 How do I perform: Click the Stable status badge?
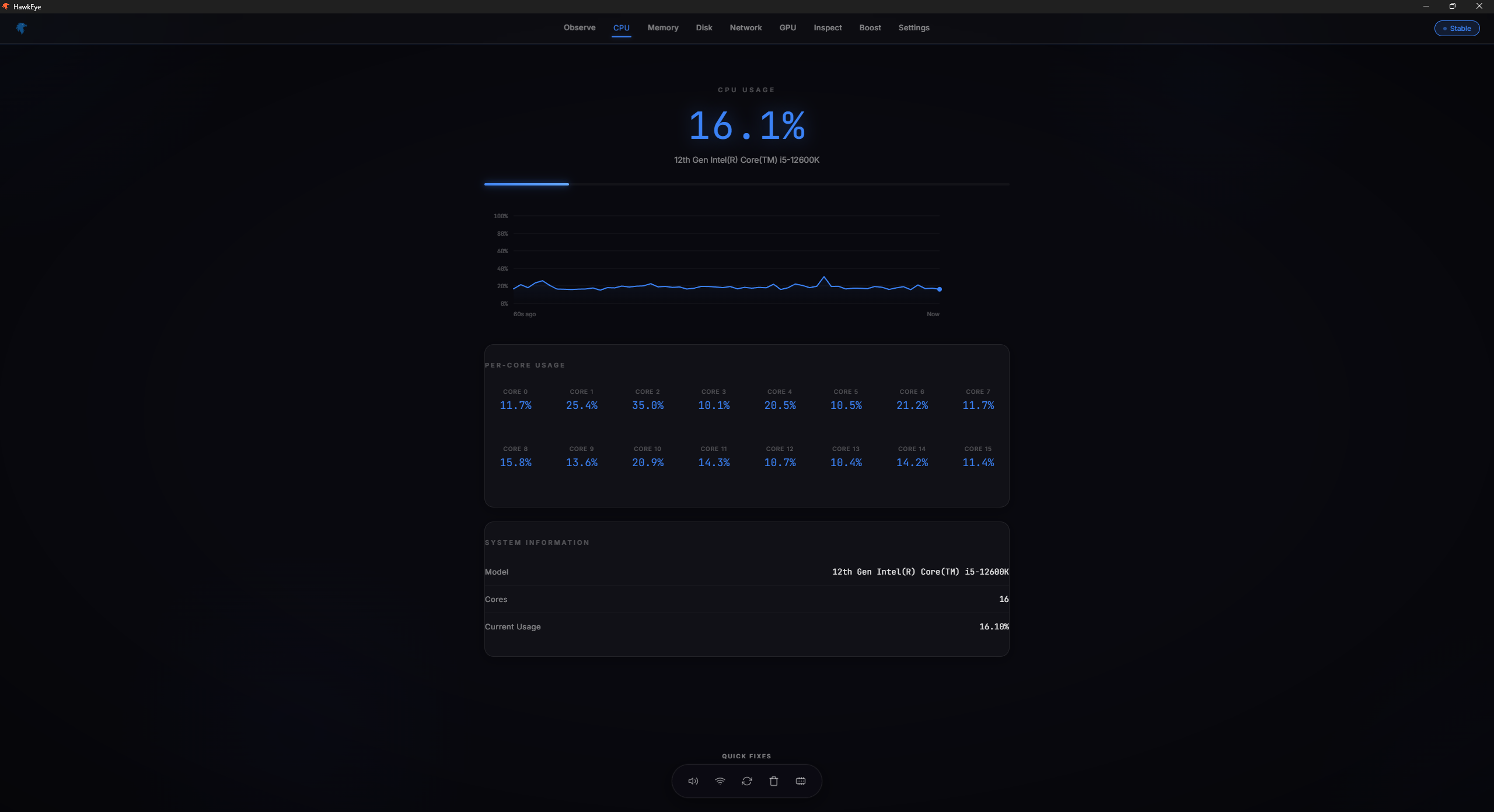pyautogui.click(x=1457, y=28)
